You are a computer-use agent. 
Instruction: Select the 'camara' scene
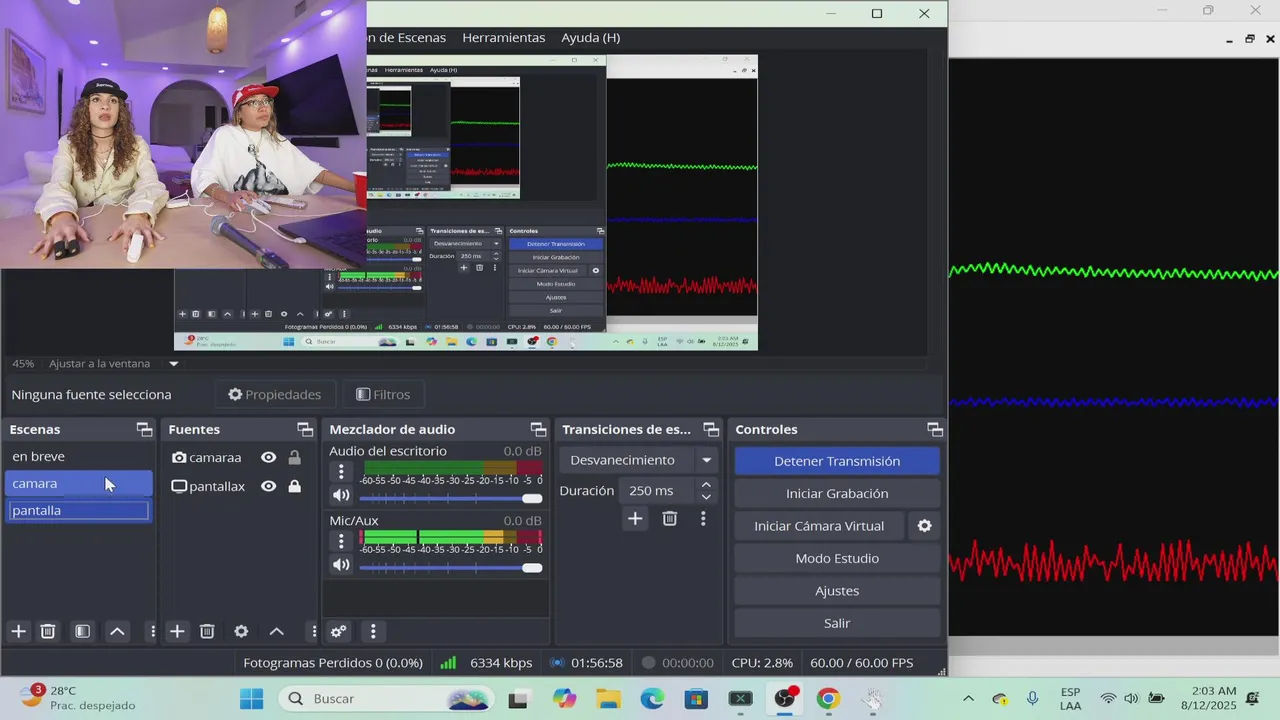[79, 483]
